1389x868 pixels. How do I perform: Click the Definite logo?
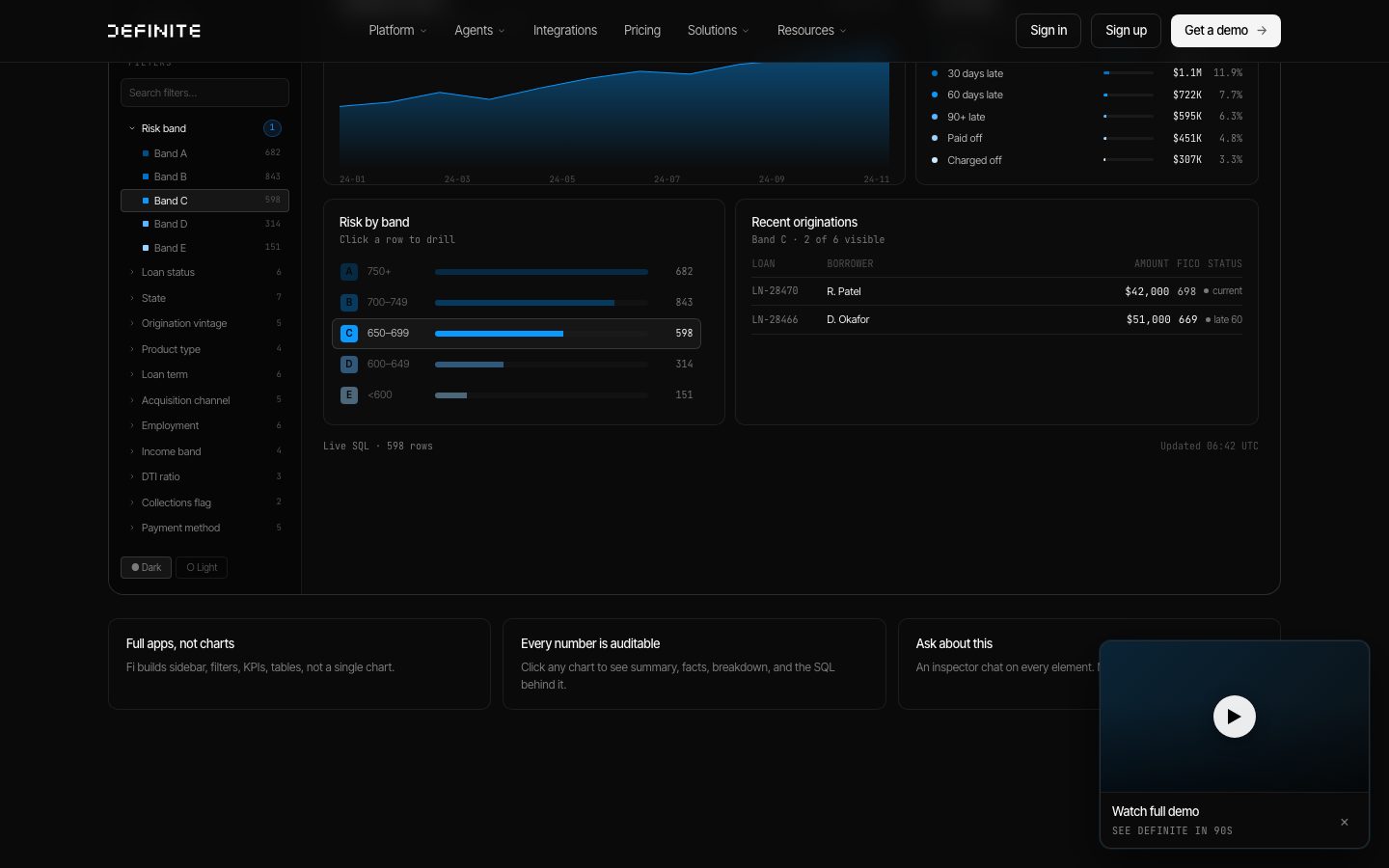[x=154, y=31]
